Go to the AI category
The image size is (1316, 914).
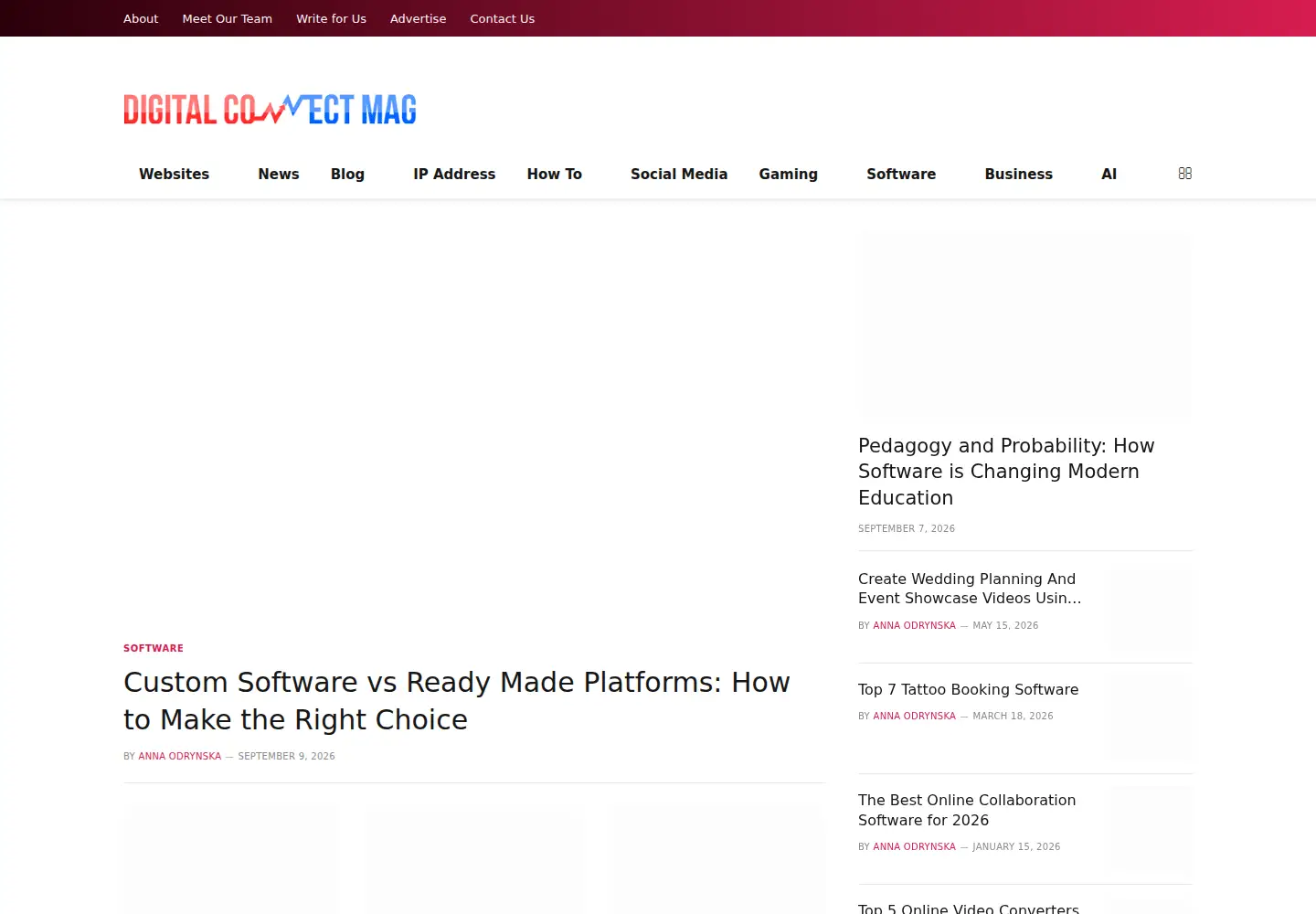pyautogui.click(x=1109, y=174)
